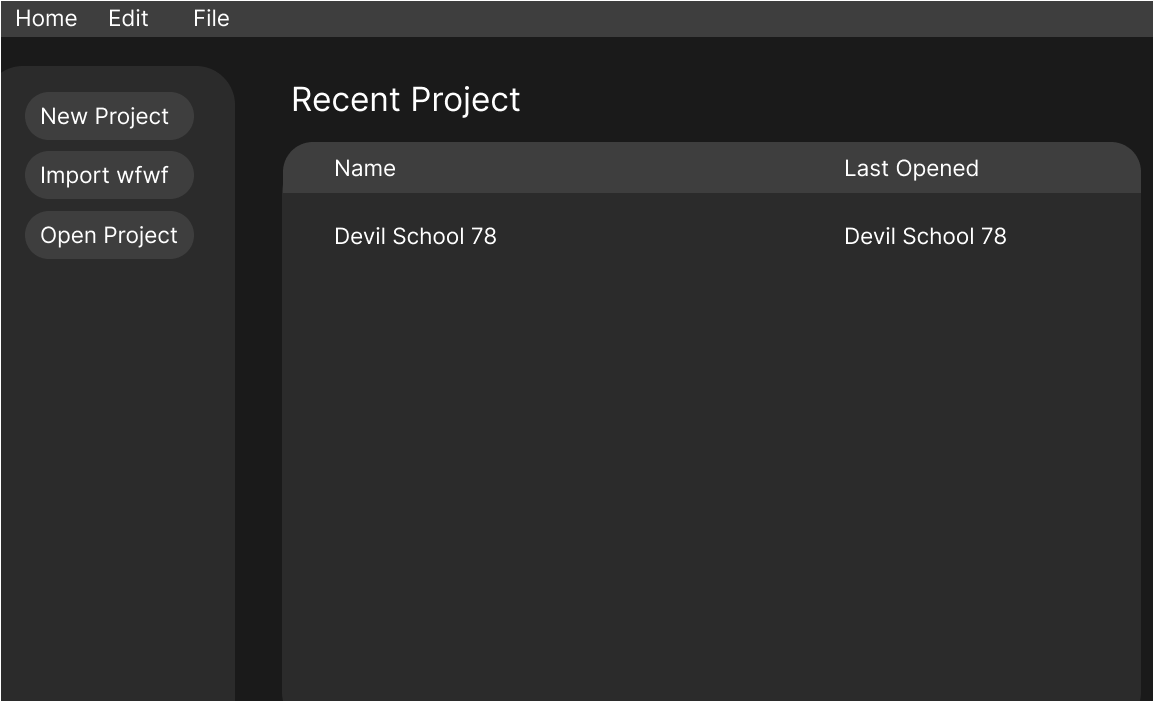Click the Recent Project heading
Screen dimensions: 1154x702
pos(405,100)
